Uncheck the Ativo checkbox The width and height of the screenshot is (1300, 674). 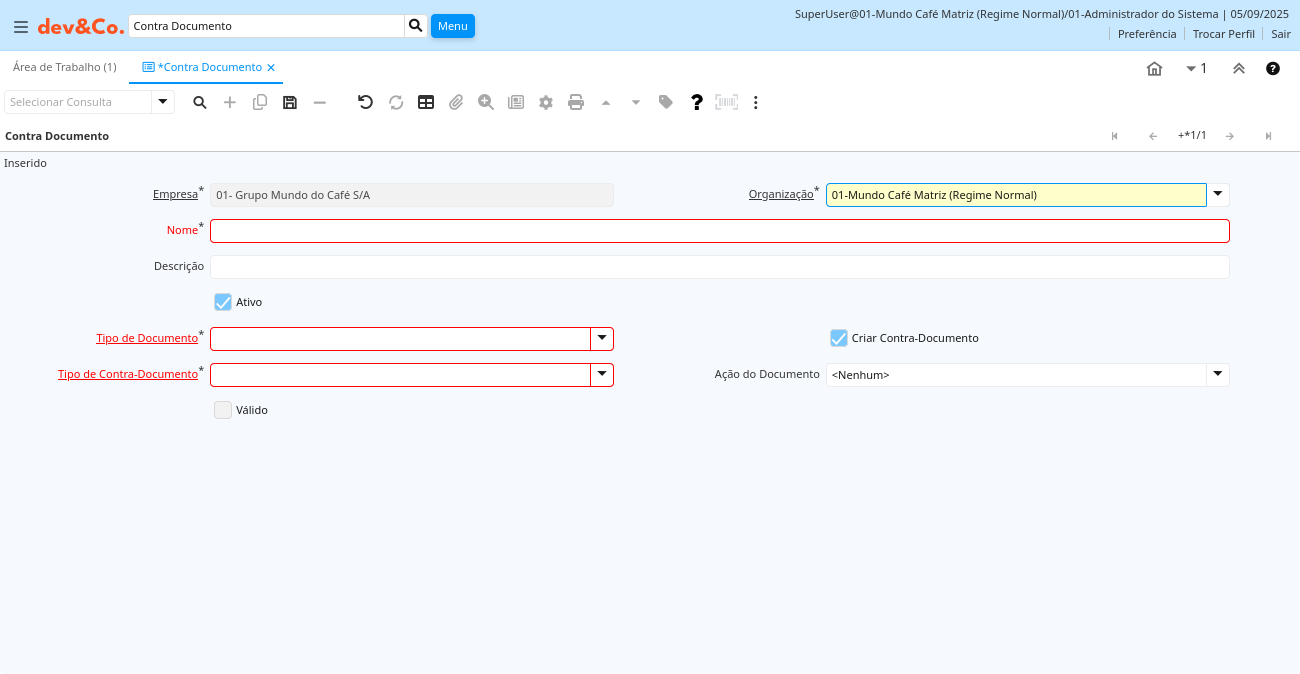223,302
